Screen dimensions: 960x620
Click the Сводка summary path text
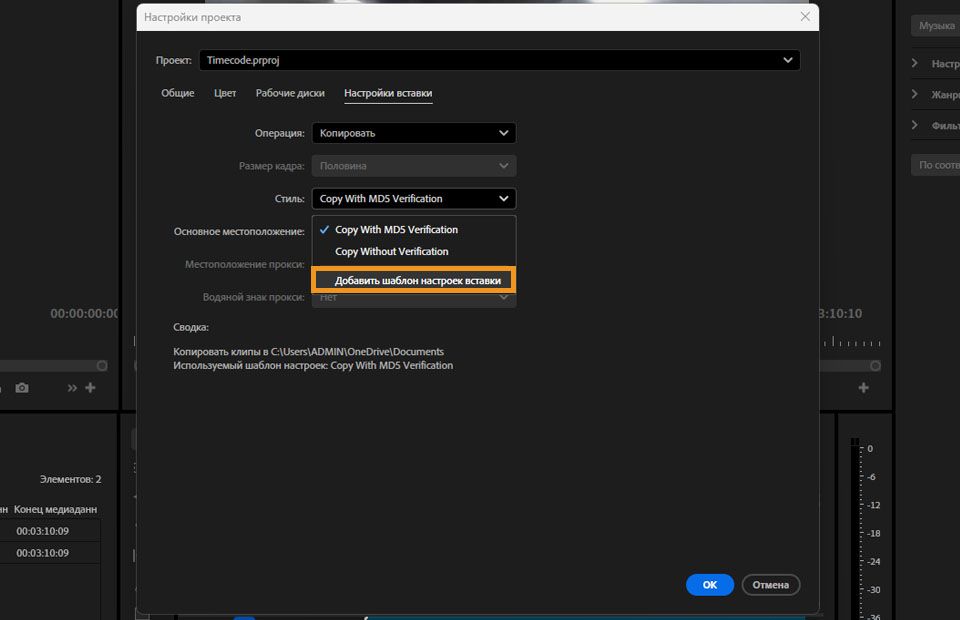point(309,352)
